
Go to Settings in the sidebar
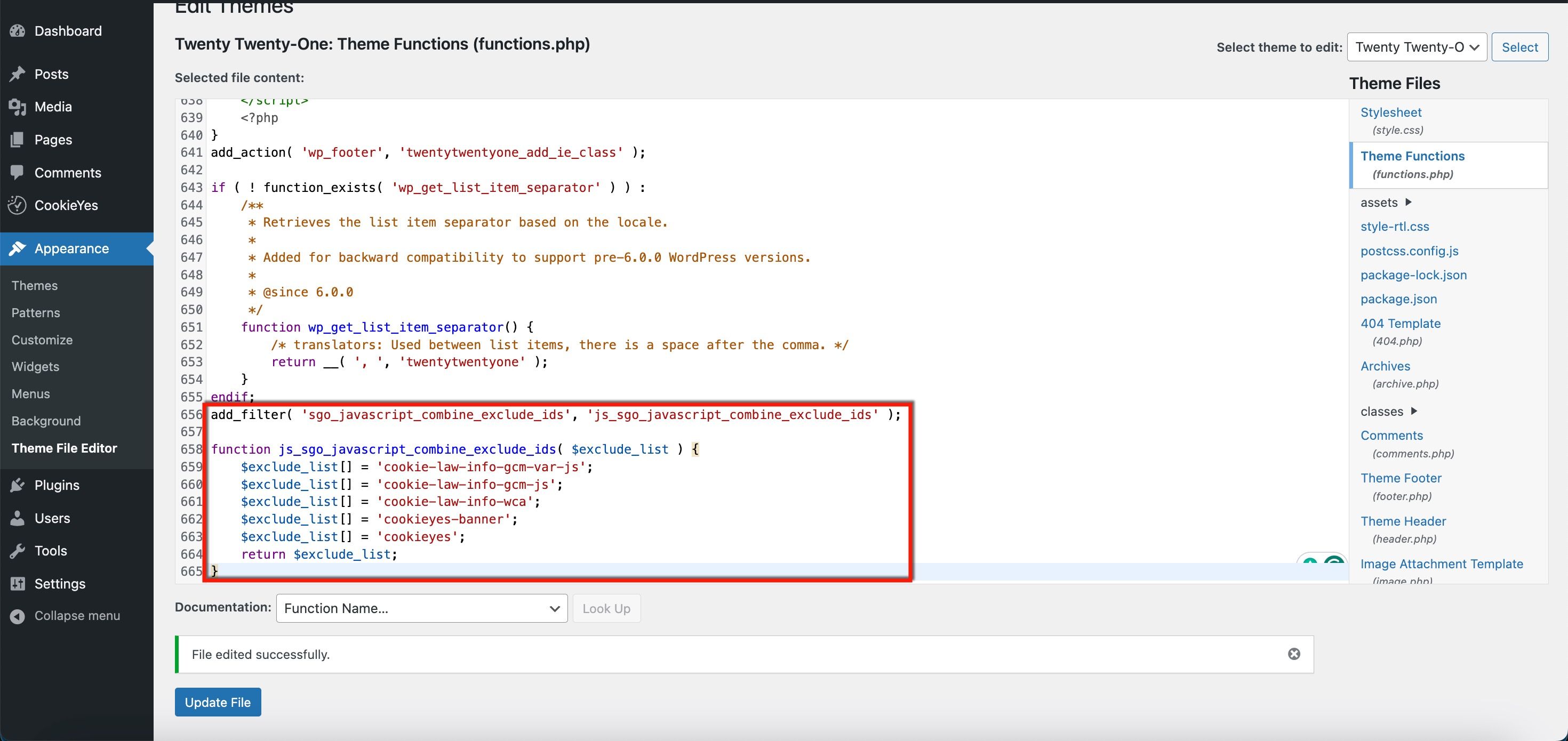point(60,584)
